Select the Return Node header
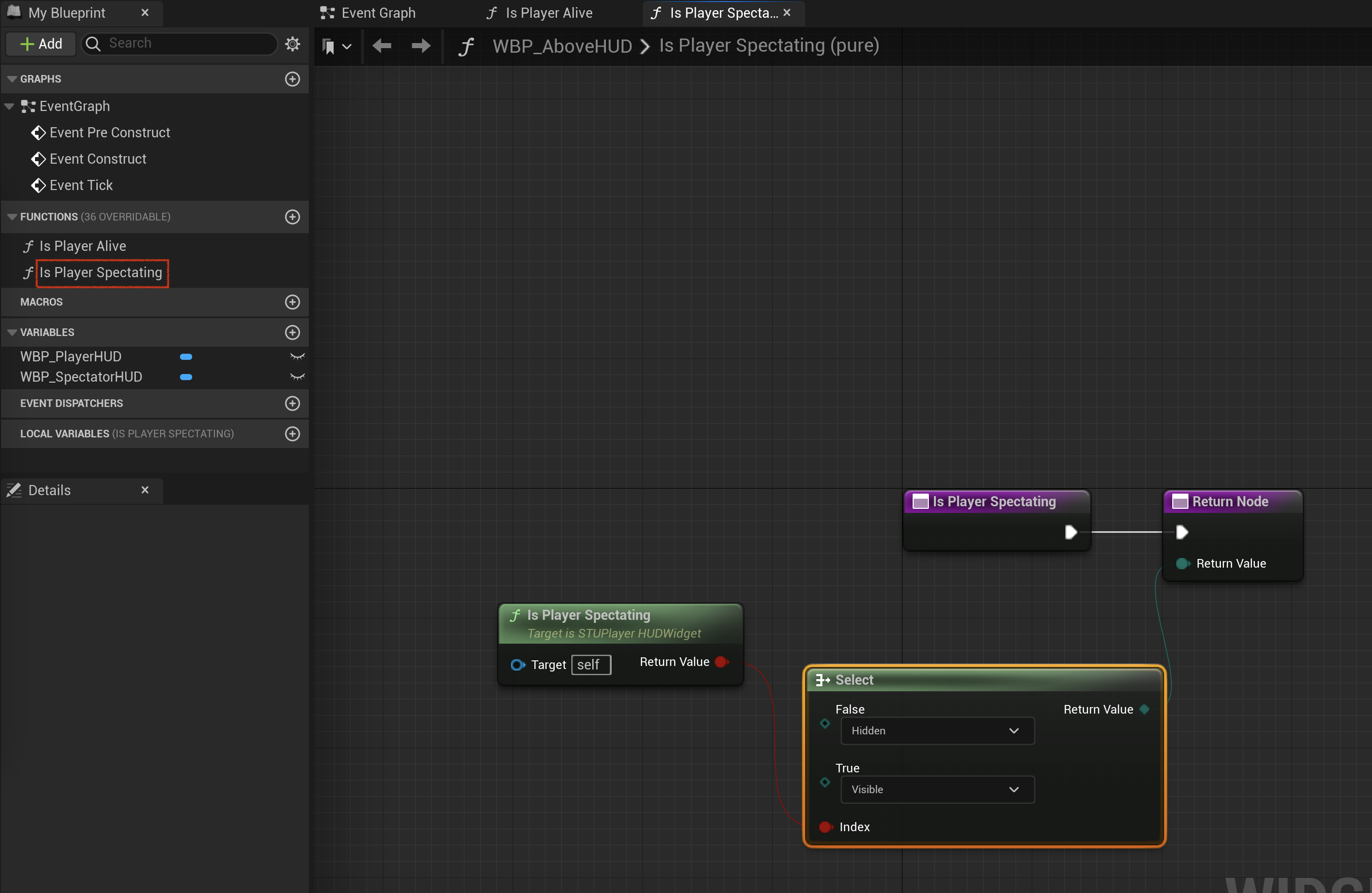Viewport: 1372px width, 893px height. [1233, 502]
